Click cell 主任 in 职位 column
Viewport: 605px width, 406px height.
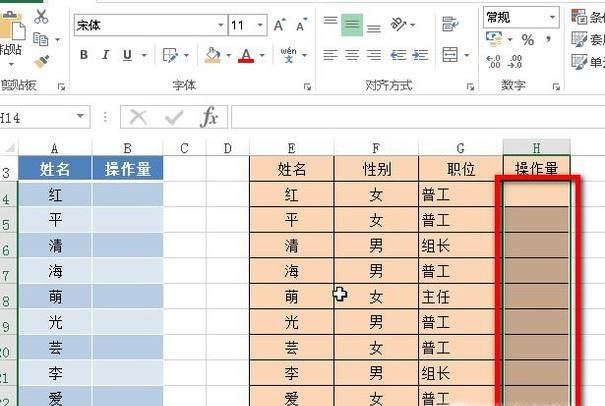[460, 297]
